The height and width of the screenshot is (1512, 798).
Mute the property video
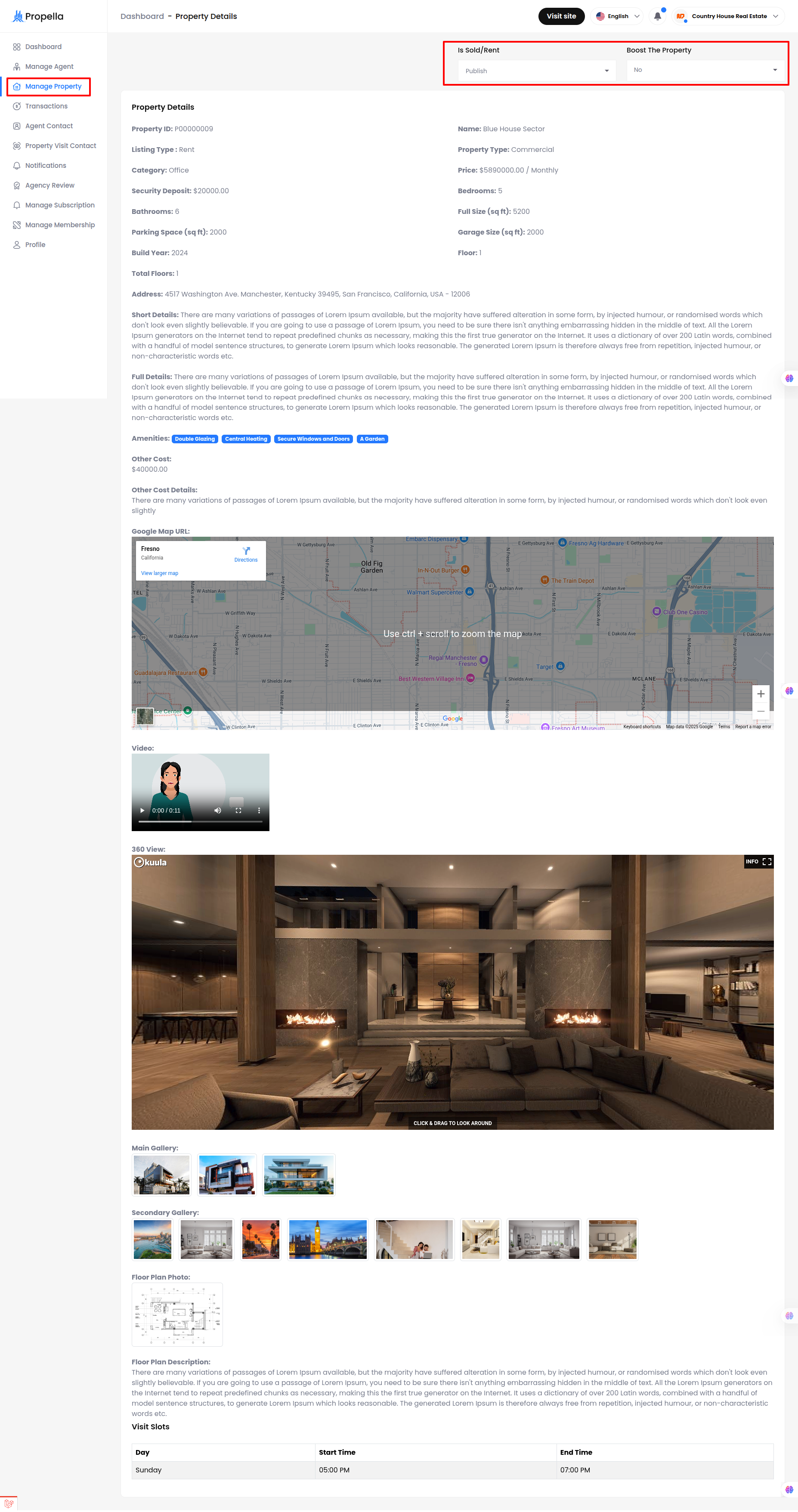point(218,810)
